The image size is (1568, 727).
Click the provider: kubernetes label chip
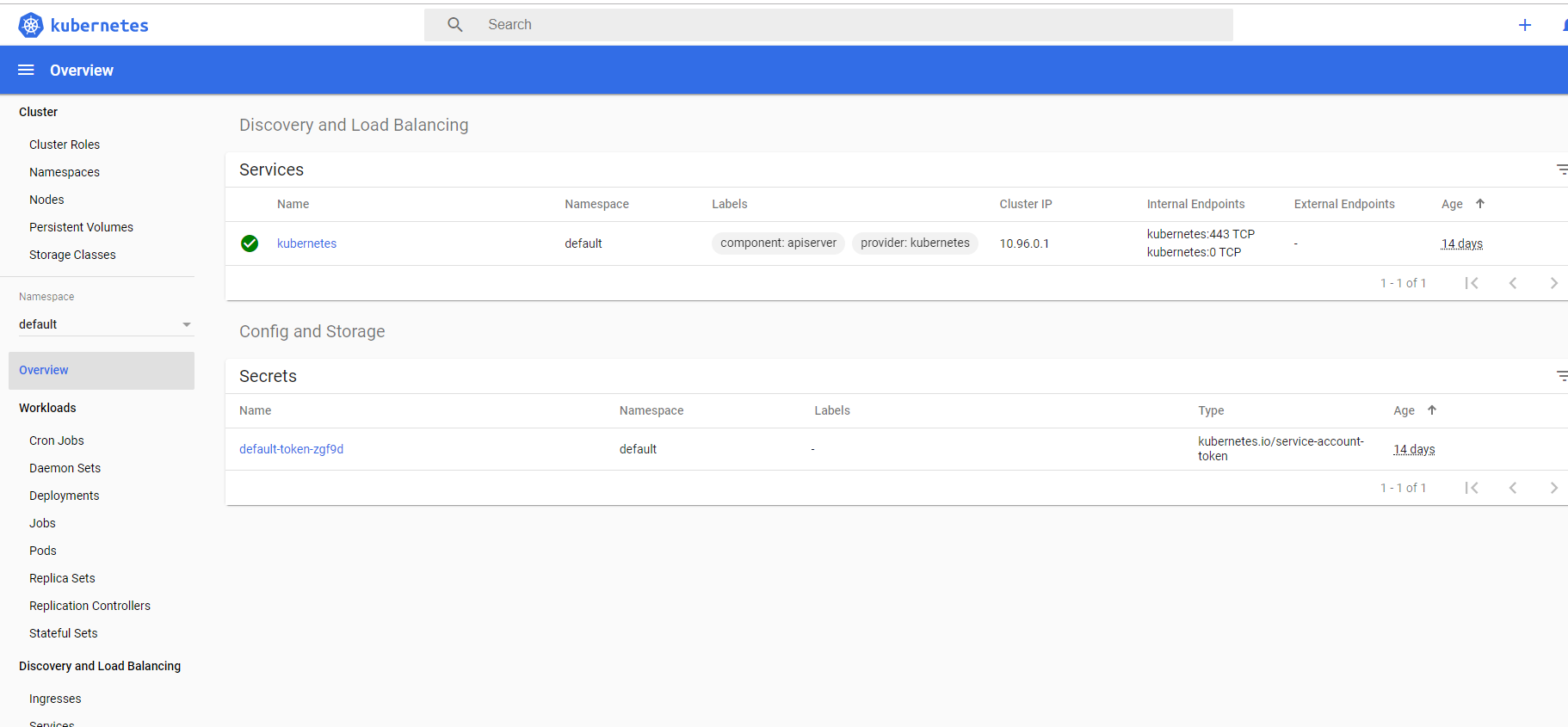pyautogui.click(x=915, y=243)
